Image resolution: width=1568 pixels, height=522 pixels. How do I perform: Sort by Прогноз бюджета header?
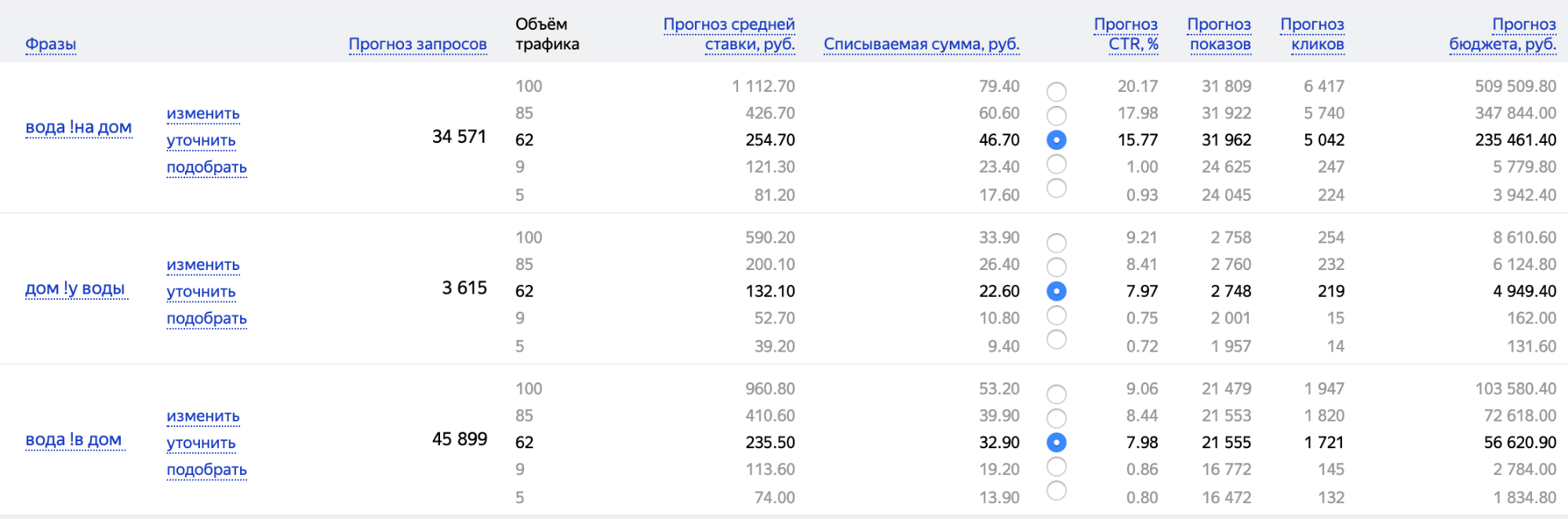(1503, 35)
